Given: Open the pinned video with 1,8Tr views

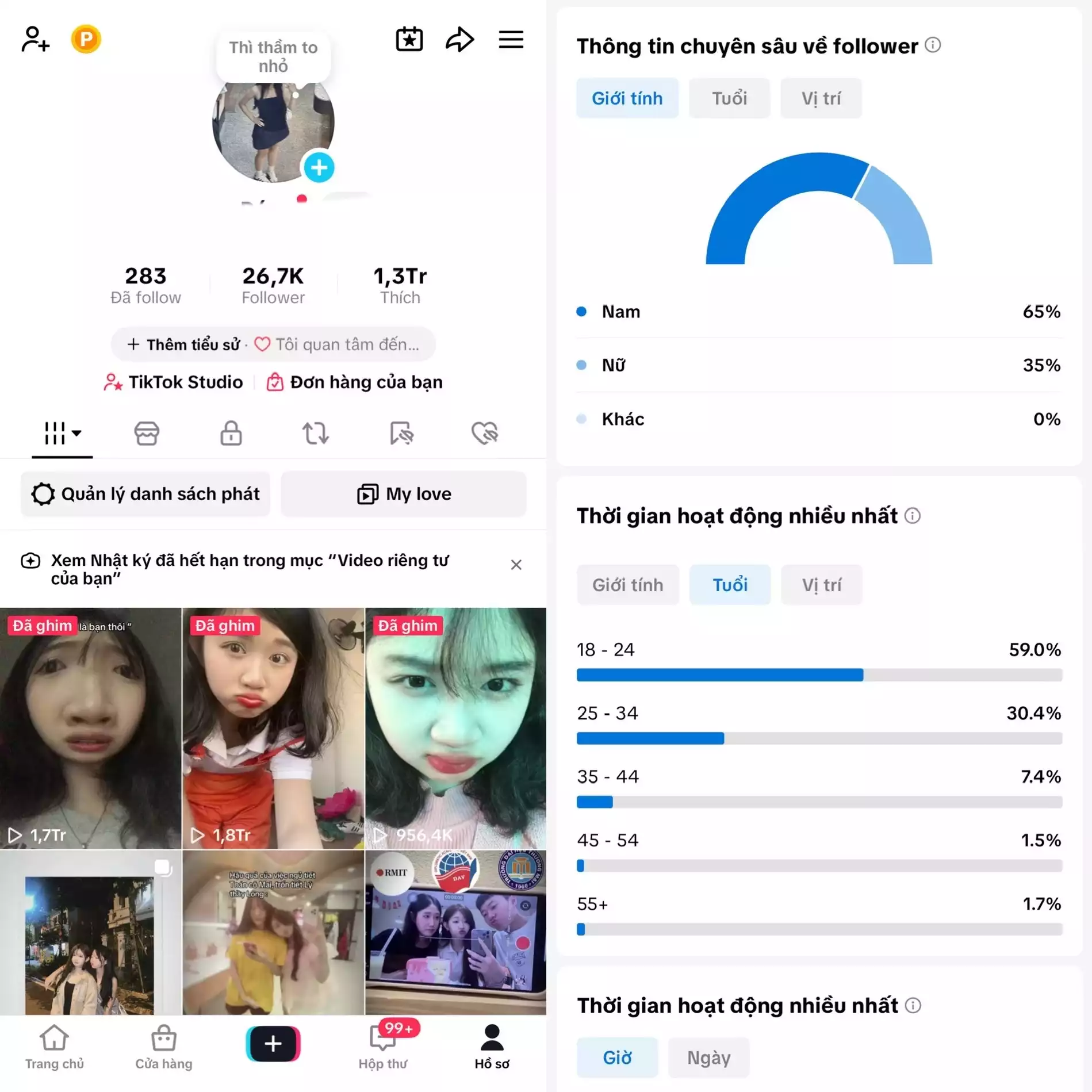Looking at the screenshot, I should click(x=273, y=728).
